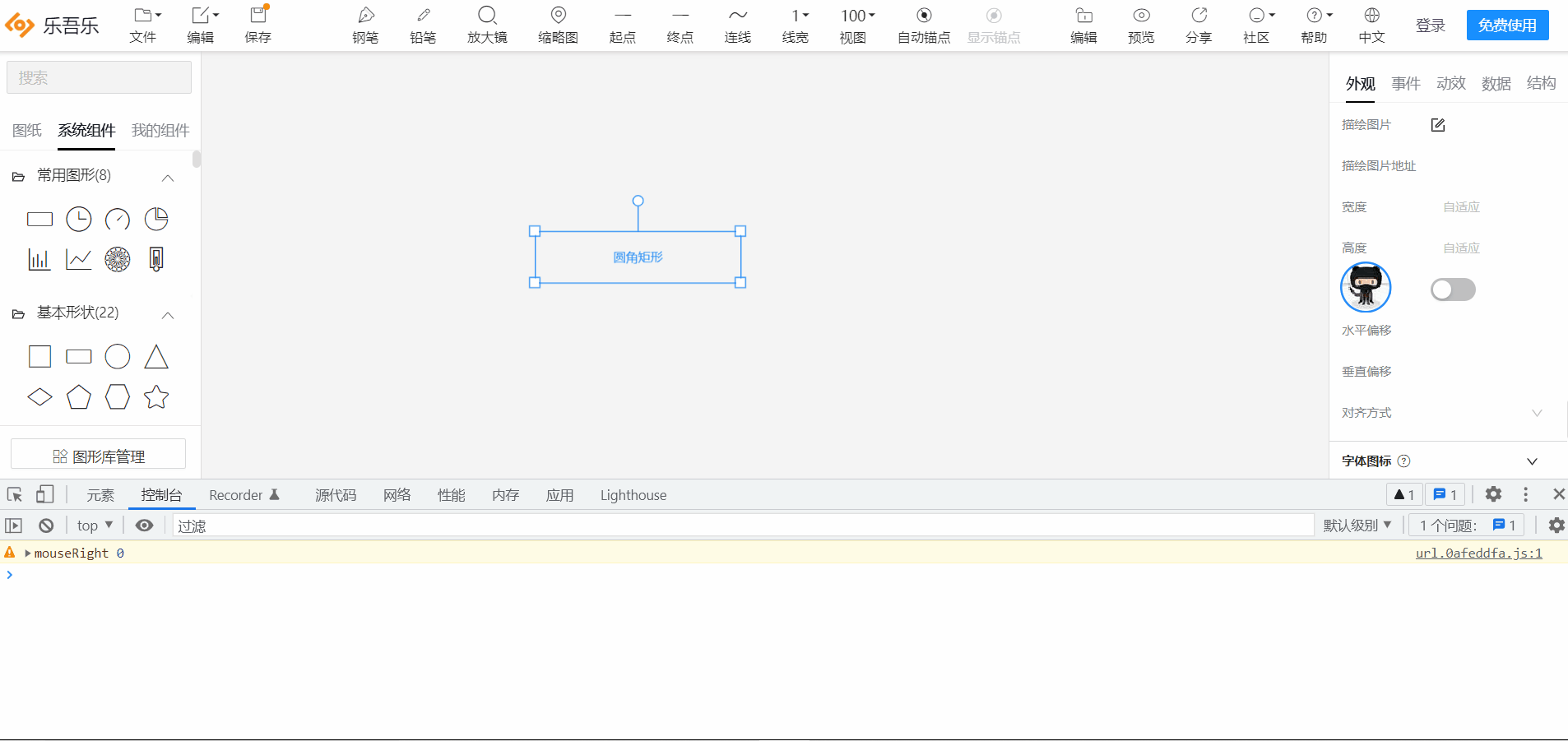Toggle show anchors (显示锚点)
Viewport: 1568px width, 741px height.
tap(993, 23)
